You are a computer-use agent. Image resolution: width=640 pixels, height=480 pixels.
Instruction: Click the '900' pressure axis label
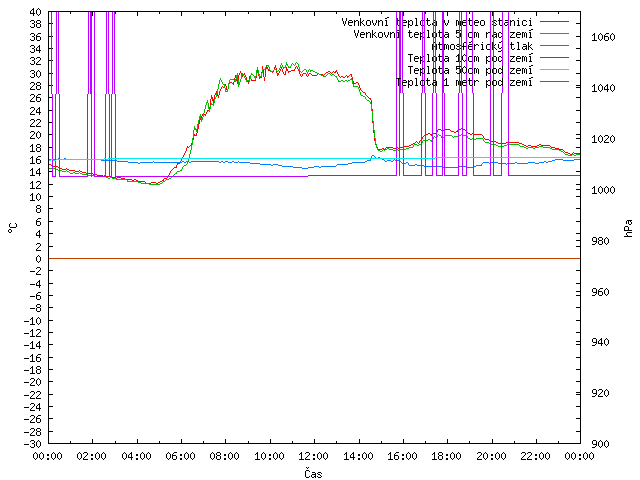pyautogui.click(x=600, y=444)
